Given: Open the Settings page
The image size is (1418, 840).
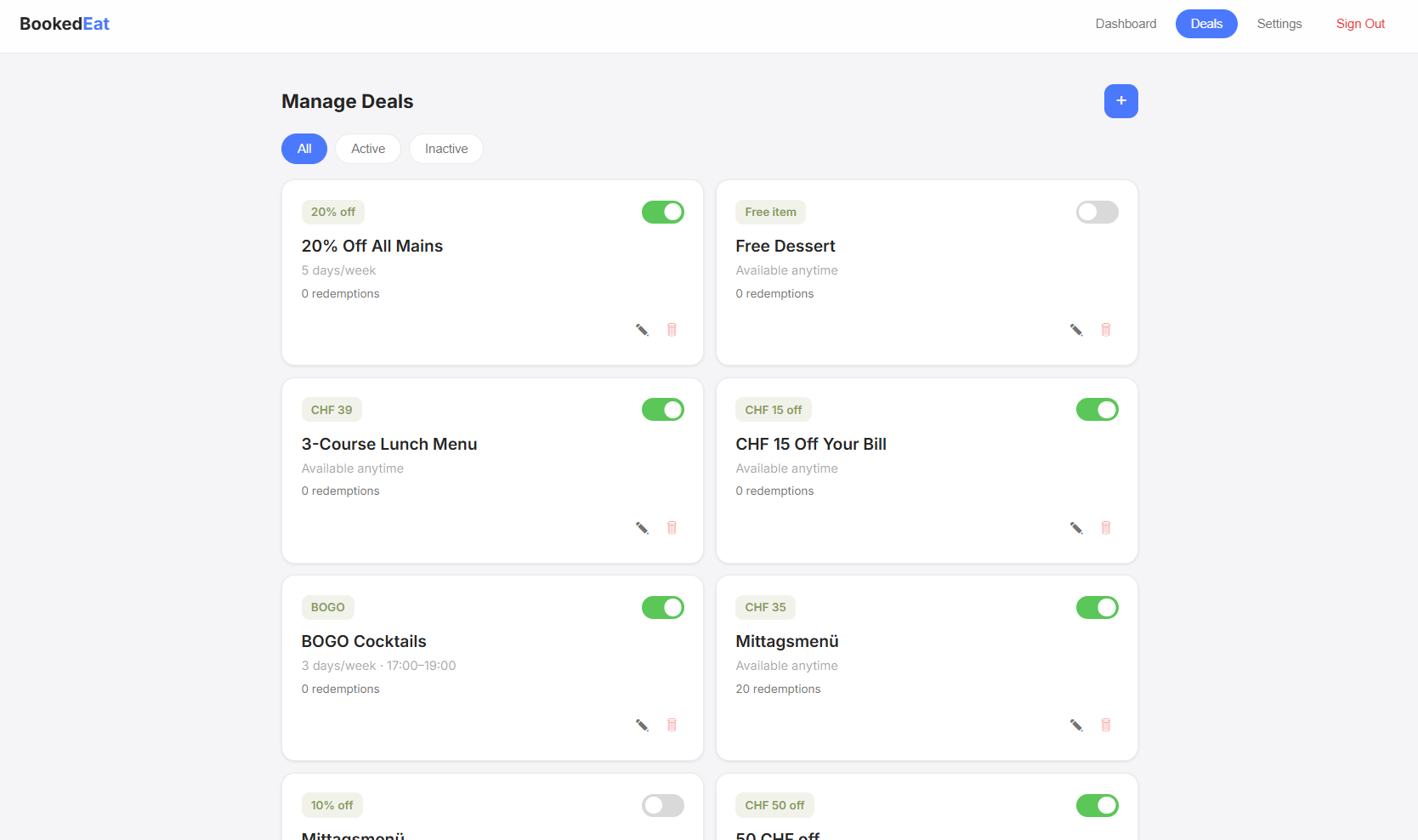Looking at the screenshot, I should click(1279, 23).
